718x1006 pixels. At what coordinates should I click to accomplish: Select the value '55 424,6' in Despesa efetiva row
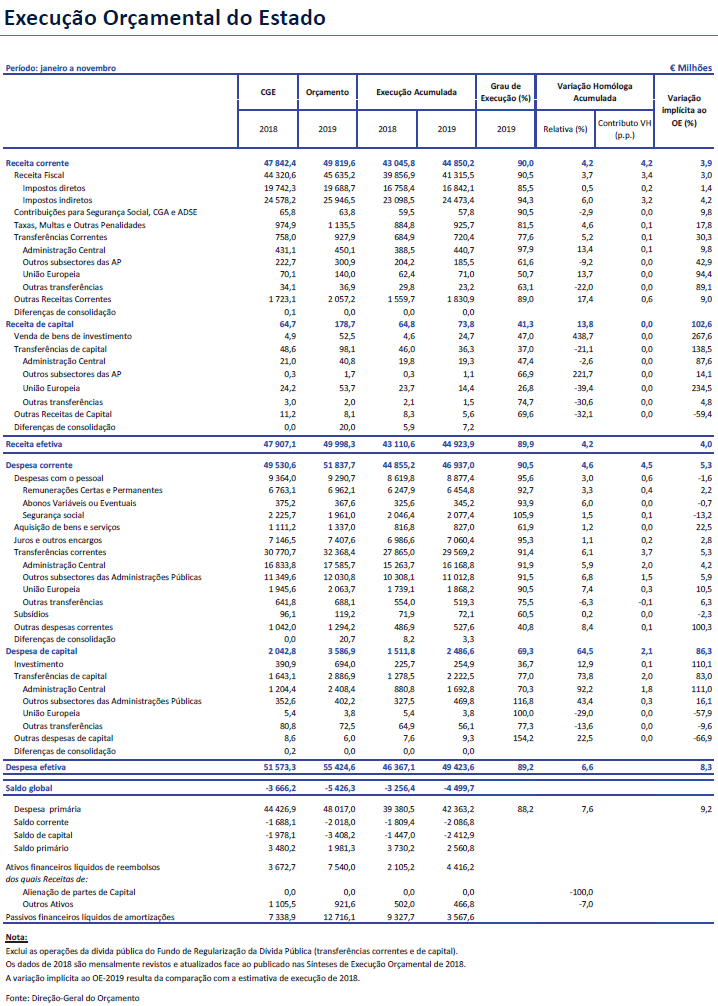click(339, 767)
